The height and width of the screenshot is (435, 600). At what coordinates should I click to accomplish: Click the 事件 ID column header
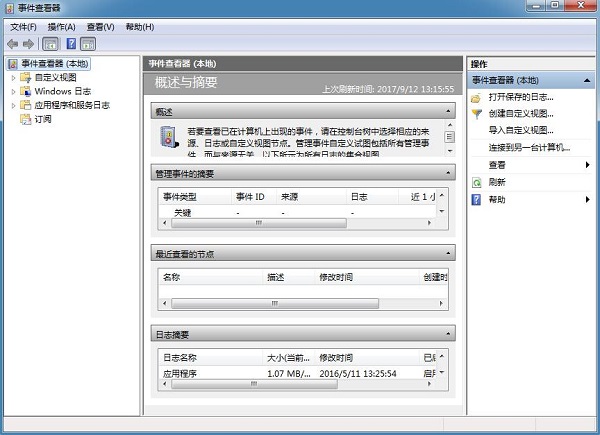pyautogui.click(x=254, y=197)
